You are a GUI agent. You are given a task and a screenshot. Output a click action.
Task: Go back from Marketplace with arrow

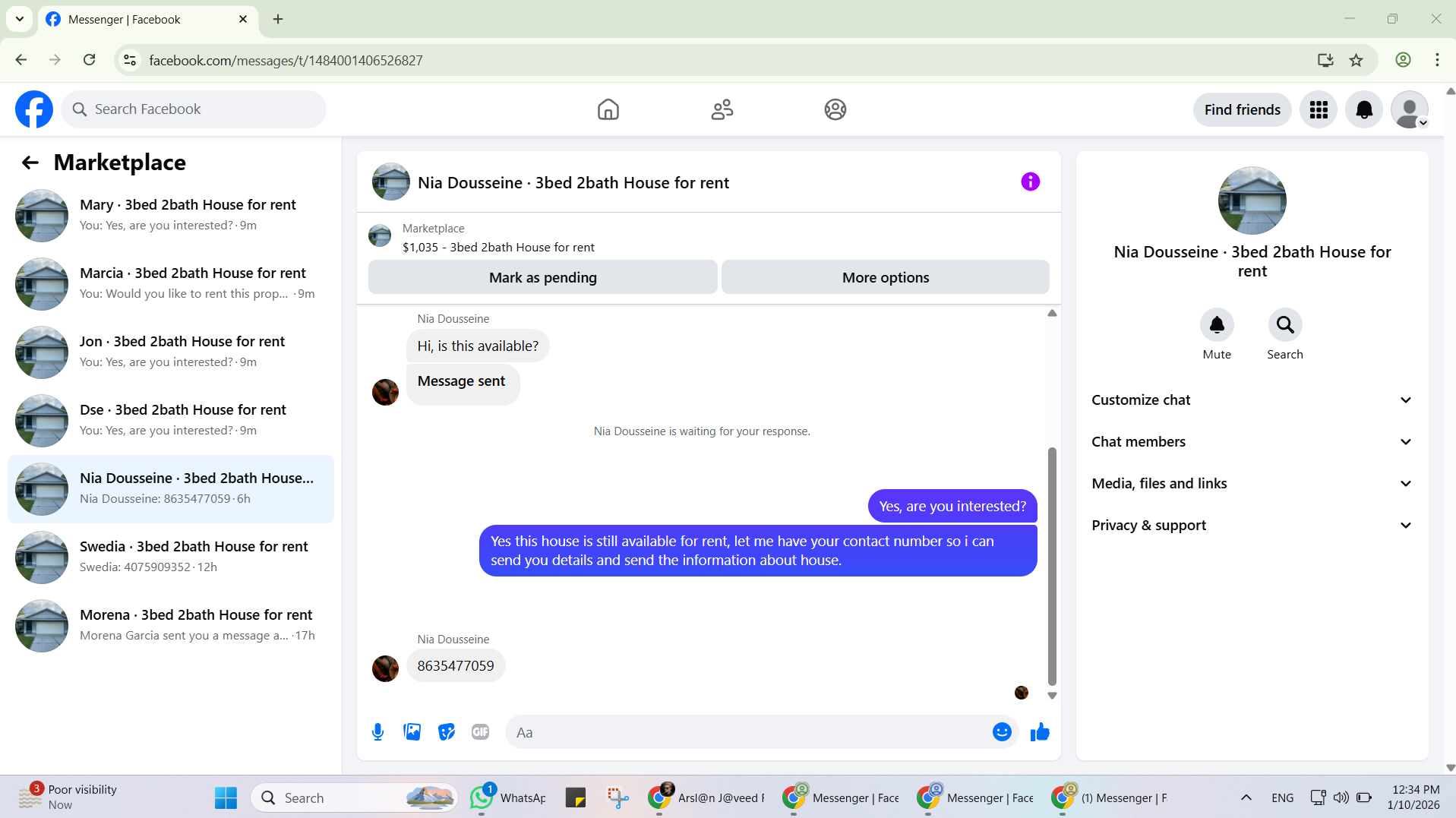click(x=30, y=163)
